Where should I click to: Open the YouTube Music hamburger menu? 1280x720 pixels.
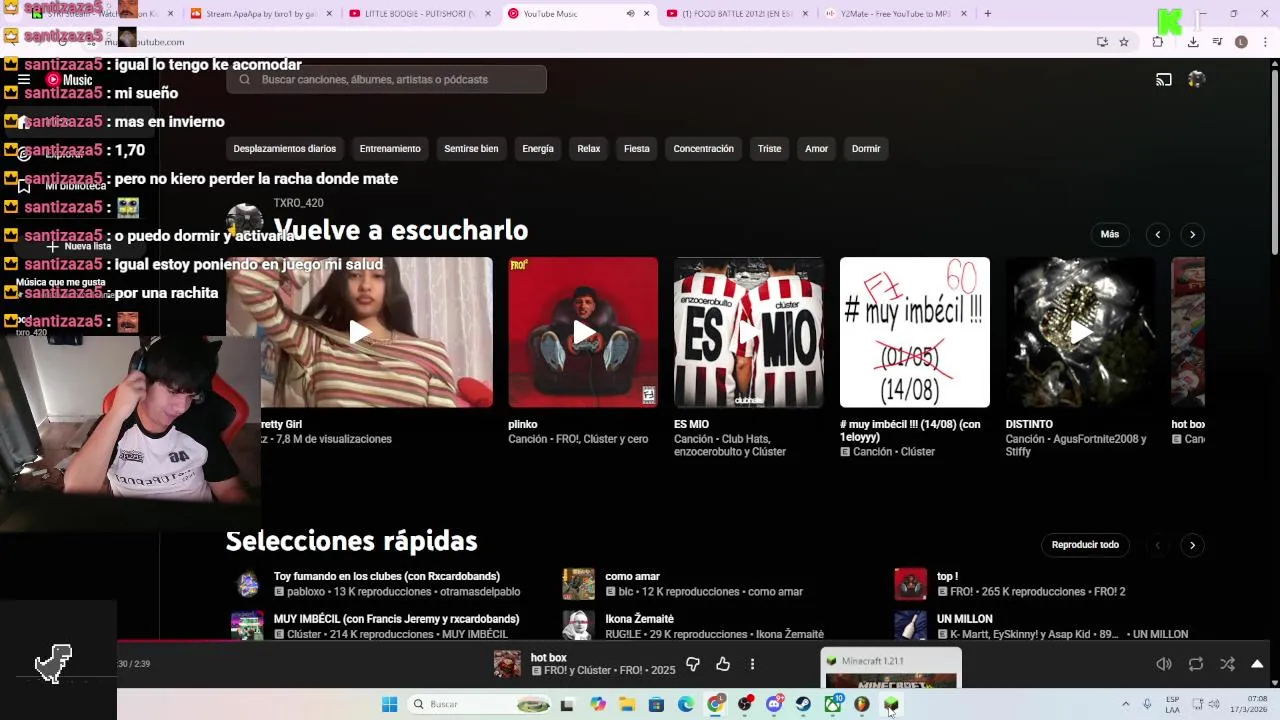[24, 80]
